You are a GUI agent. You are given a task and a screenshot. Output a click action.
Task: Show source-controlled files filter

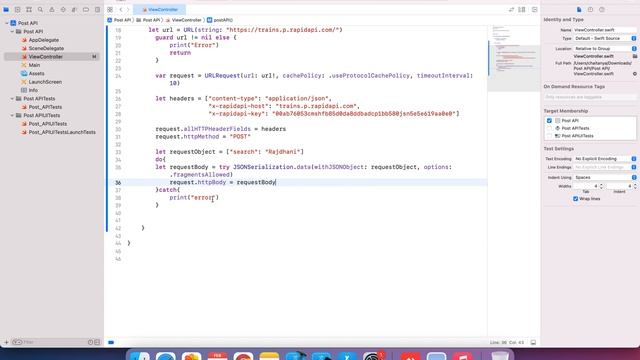pyautogui.click(x=97, y=342)
